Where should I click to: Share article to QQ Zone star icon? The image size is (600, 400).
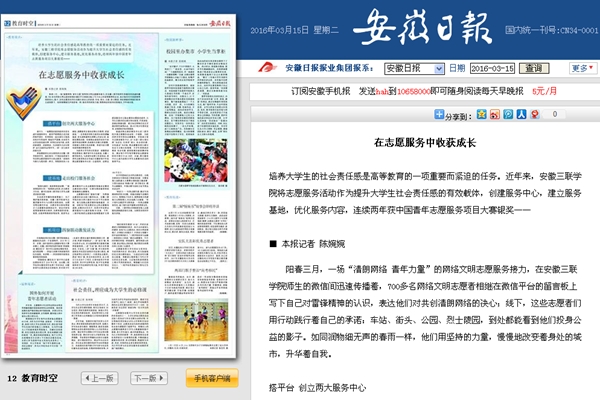482,115
